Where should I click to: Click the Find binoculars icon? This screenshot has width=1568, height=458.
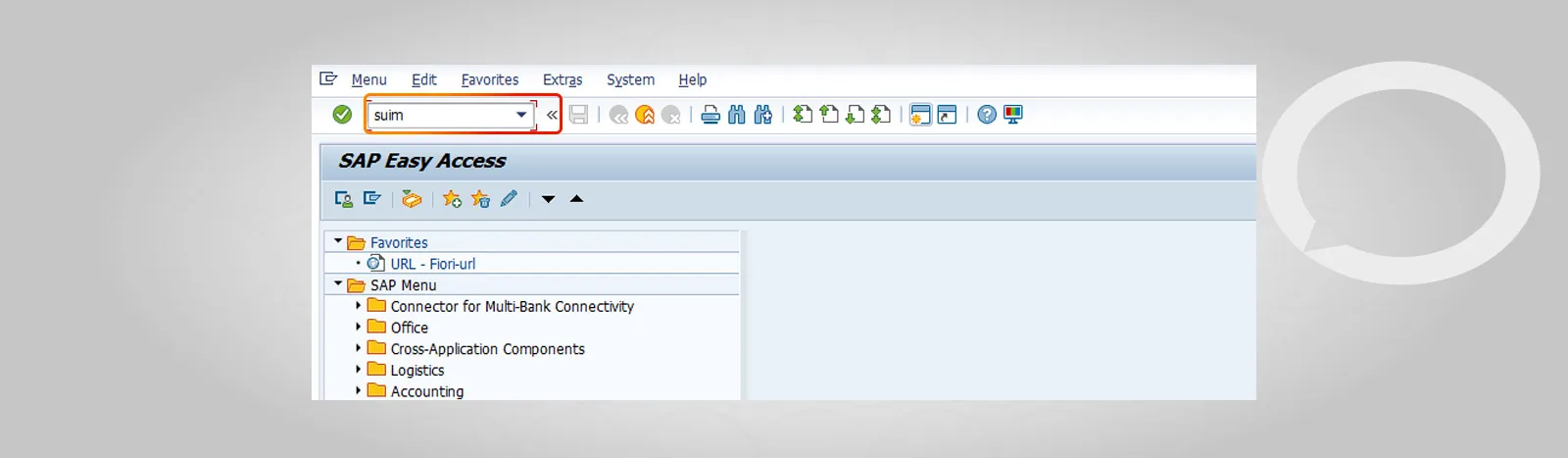(737, 115)
